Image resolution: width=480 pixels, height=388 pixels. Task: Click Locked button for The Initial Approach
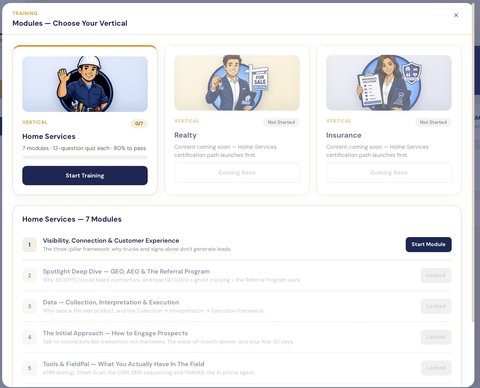pos(436,337)
